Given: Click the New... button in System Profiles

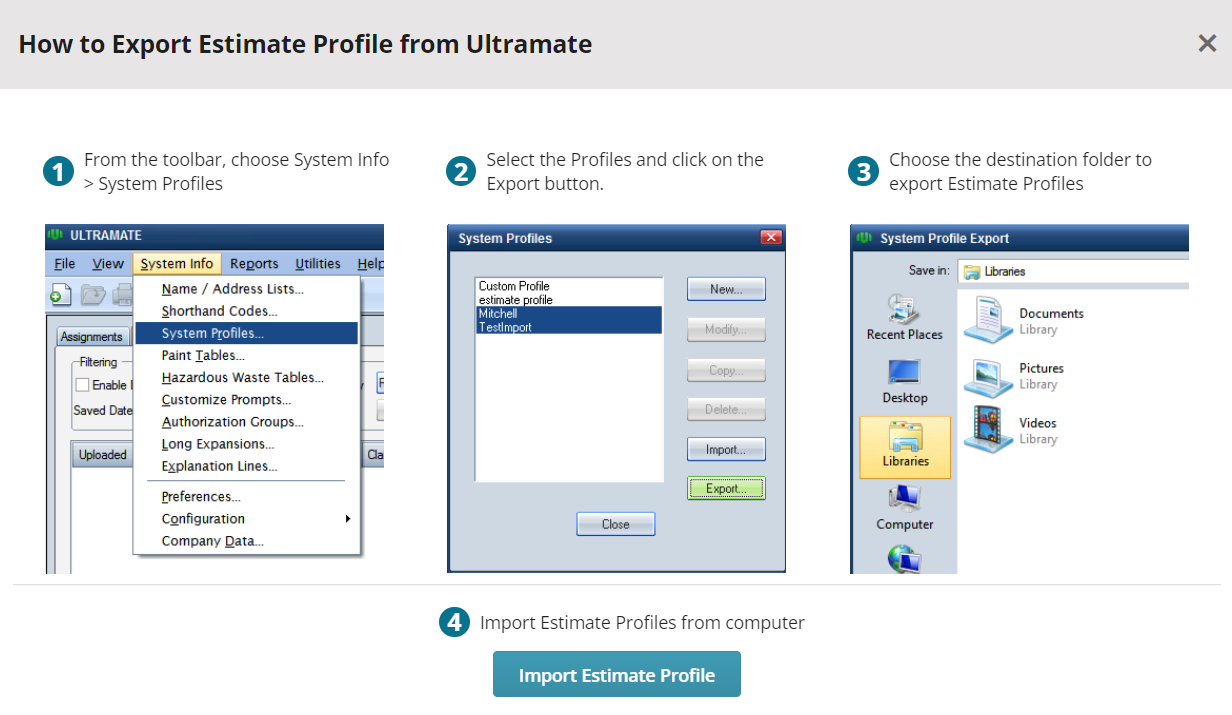Looking at the screenshot, I should tap(726, 289).
